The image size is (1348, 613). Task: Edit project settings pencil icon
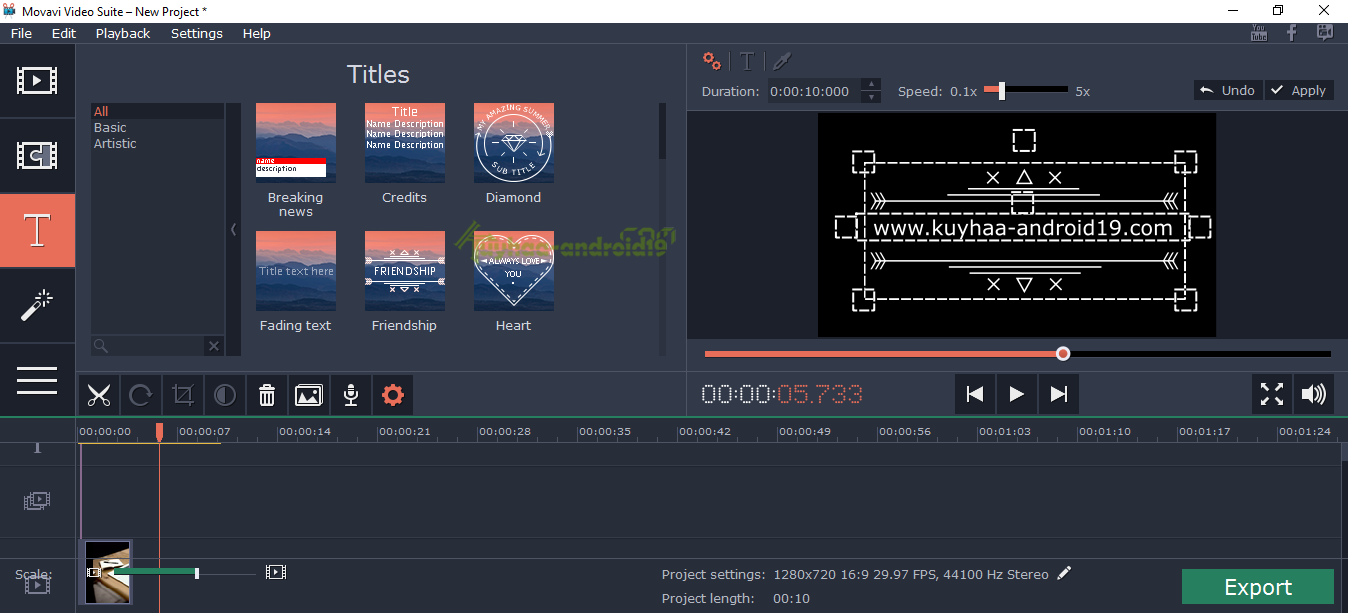pyautogui.click(x=1064, y=573)
